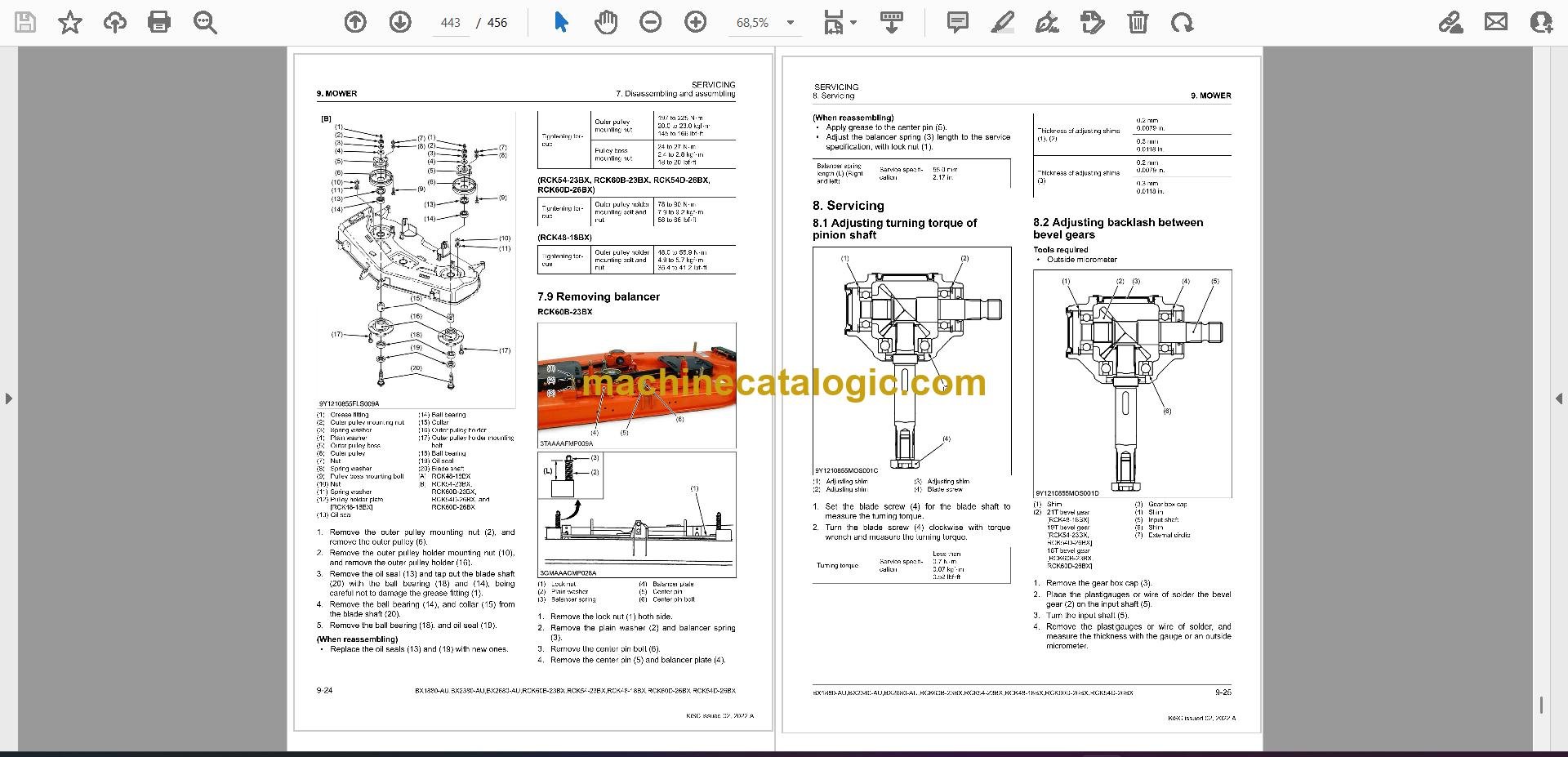Send document by email envelope icon

[x=1496, y=22]
